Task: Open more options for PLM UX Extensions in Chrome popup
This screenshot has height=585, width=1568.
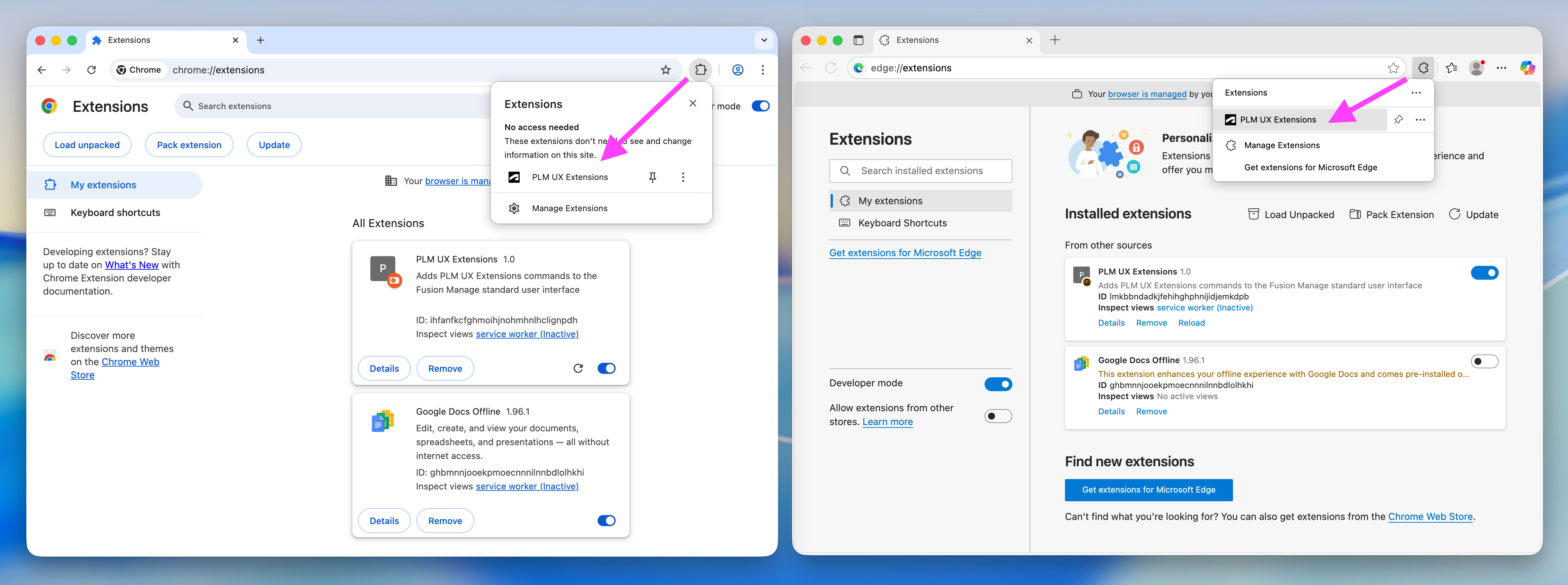Action: (683, 177)
